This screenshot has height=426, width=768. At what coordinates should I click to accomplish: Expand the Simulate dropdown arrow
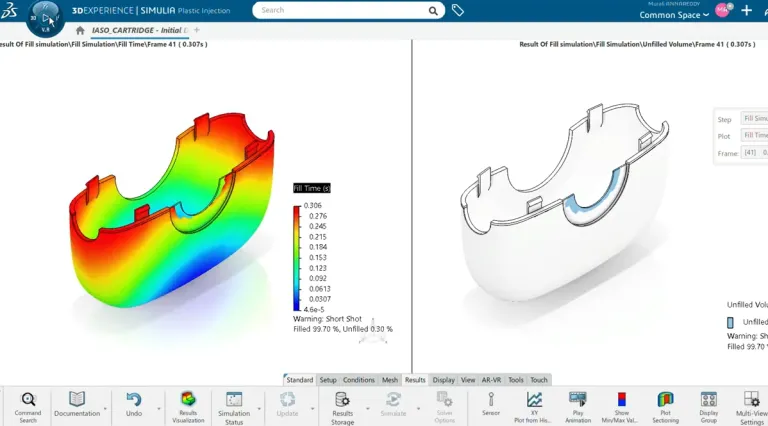click(418, 408)
